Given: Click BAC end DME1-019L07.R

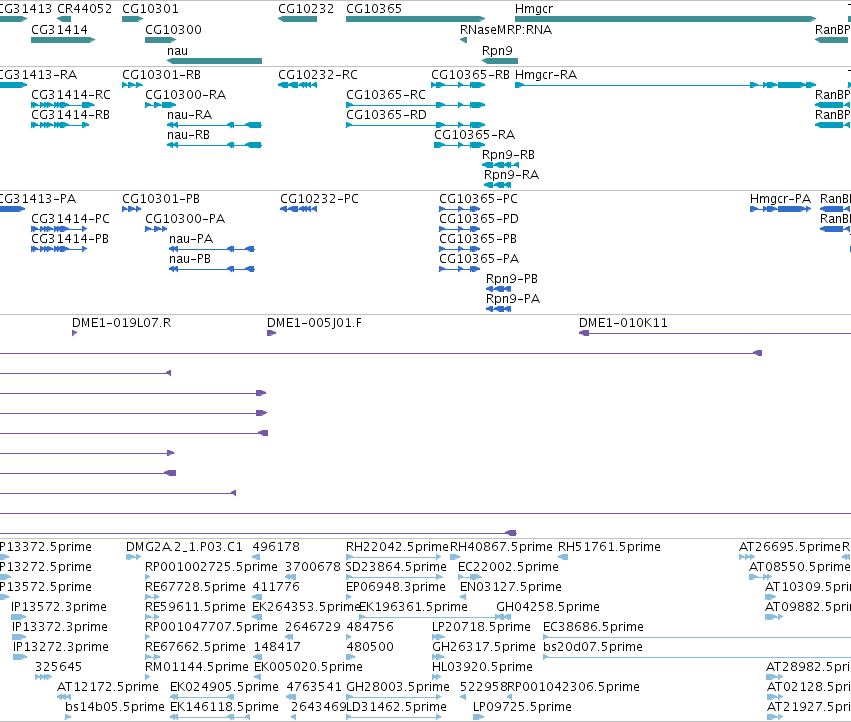Looking at the screenshot, I should (74, 333).
